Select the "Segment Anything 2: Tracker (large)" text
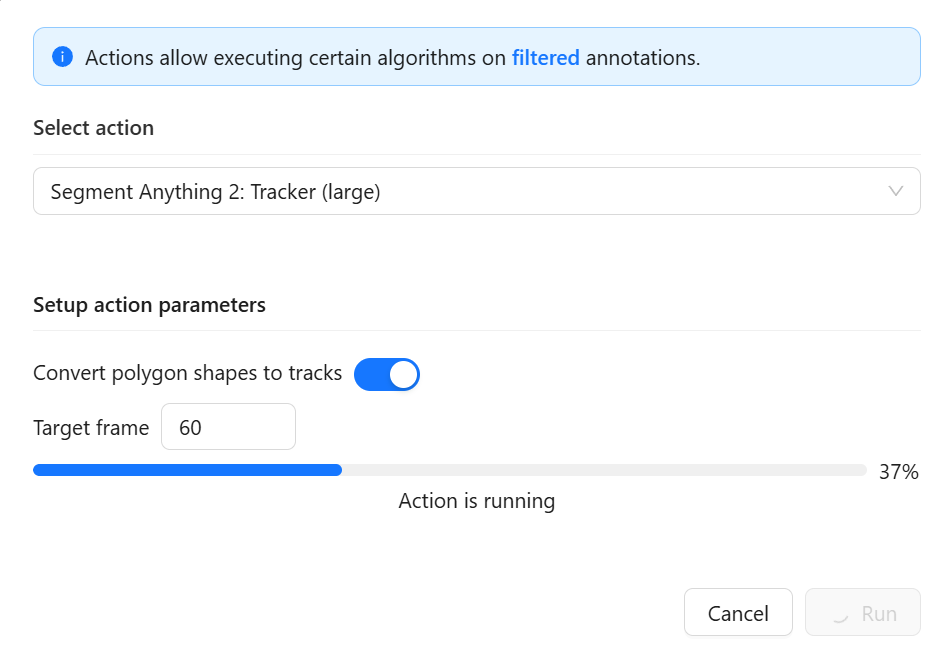The width and height of the screenshot is (952, 658). pyautogui.click(x=216, y=192)
